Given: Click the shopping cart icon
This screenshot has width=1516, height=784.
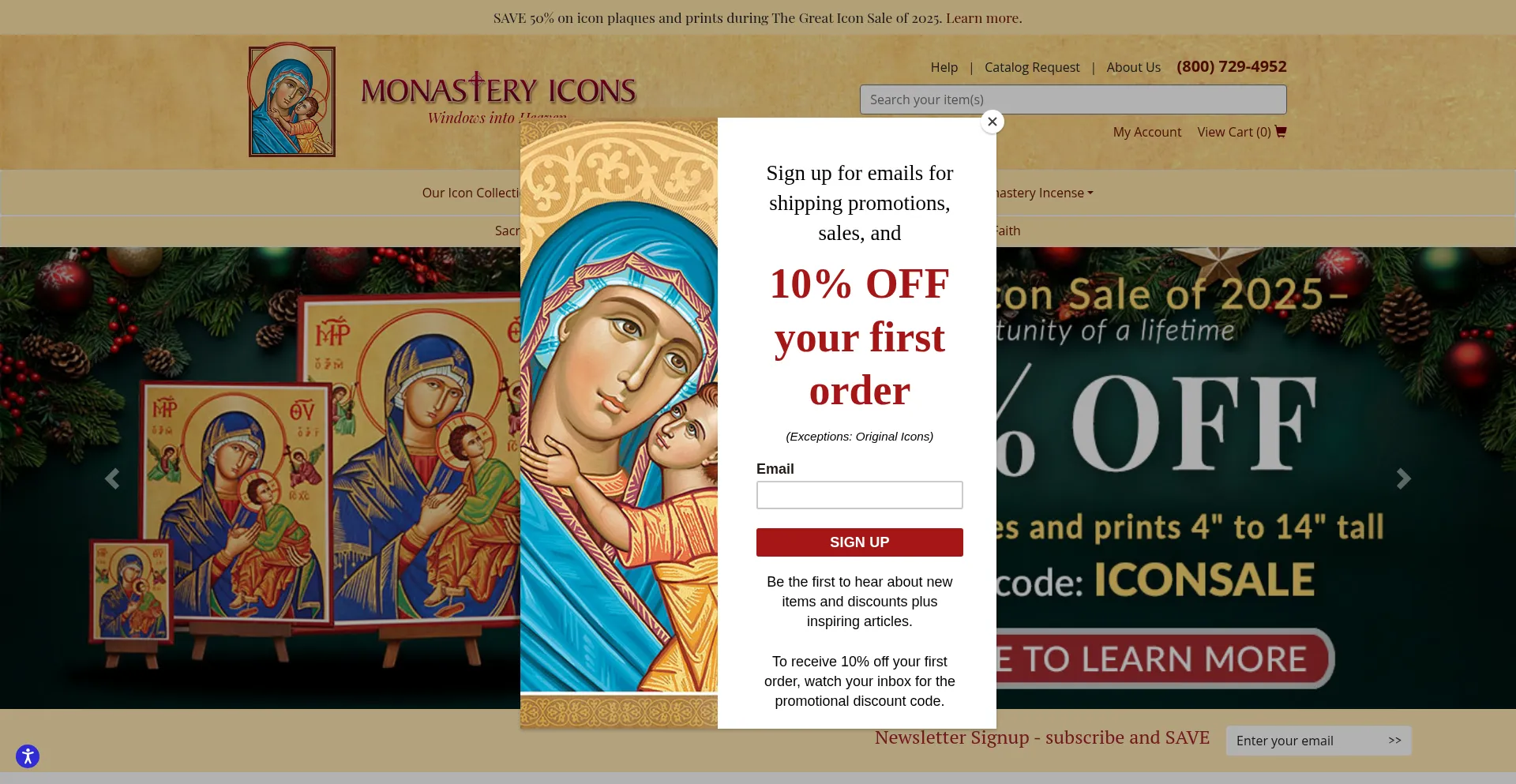Looking at the screenshot, I should pos(1281,132).
